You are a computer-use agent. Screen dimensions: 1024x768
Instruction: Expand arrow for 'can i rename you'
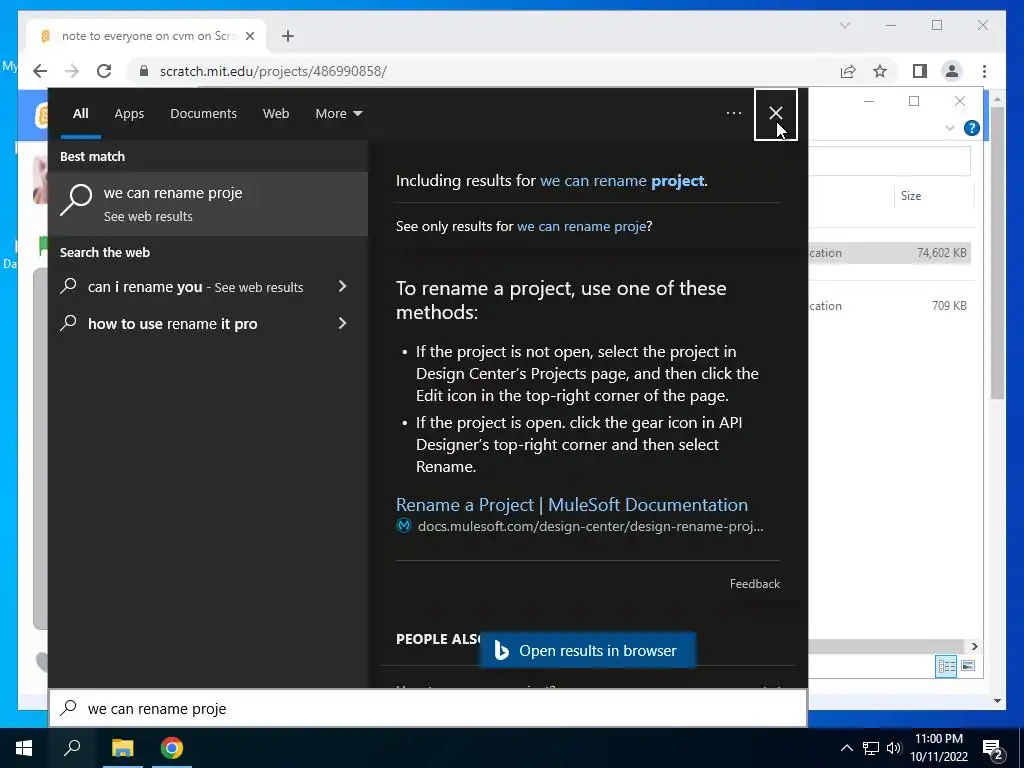pos(342,286)
